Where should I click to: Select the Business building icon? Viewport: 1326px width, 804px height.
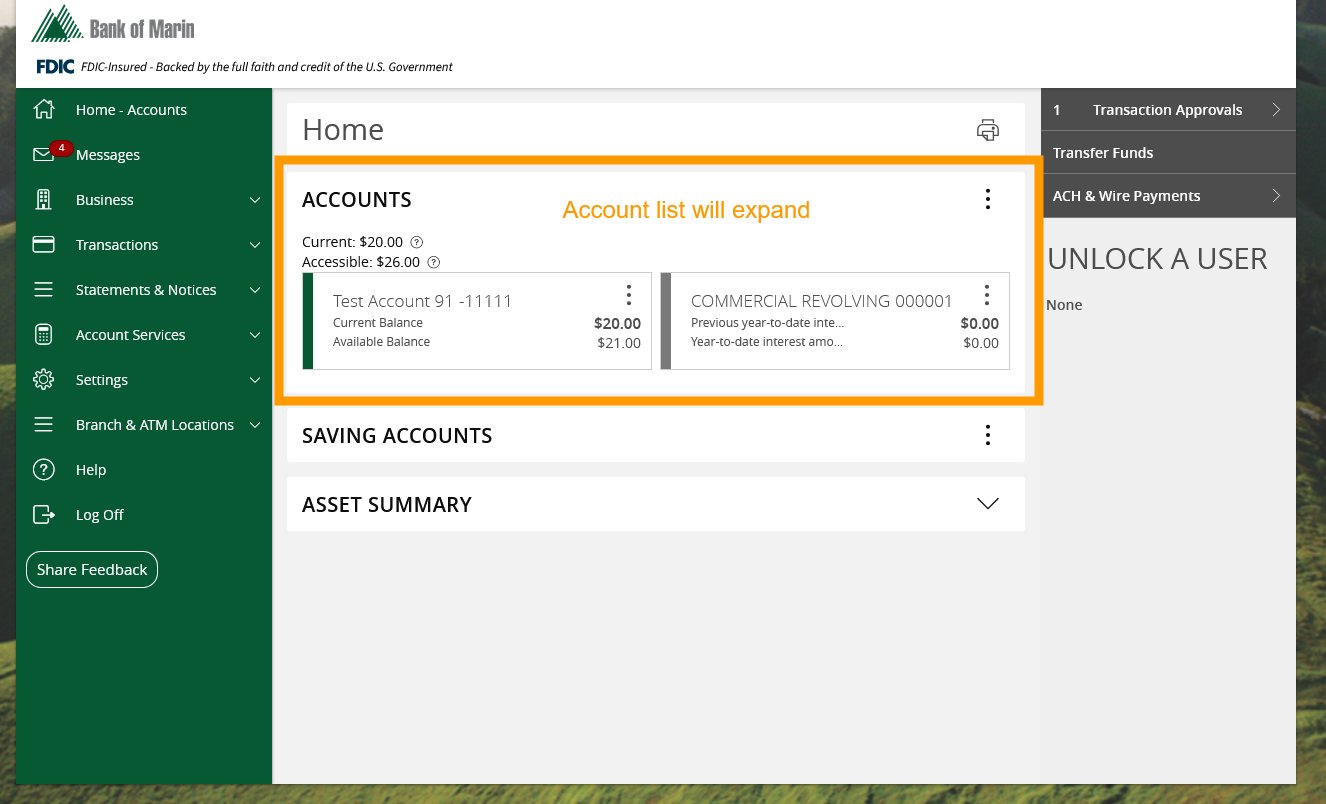pos(43,199)
